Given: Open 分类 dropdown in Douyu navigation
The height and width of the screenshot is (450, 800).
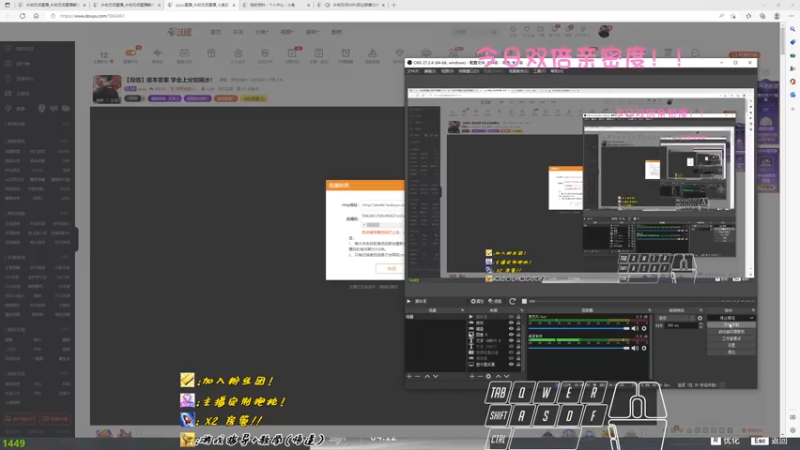Looking at the screenshot, I should tap(261, 32).
